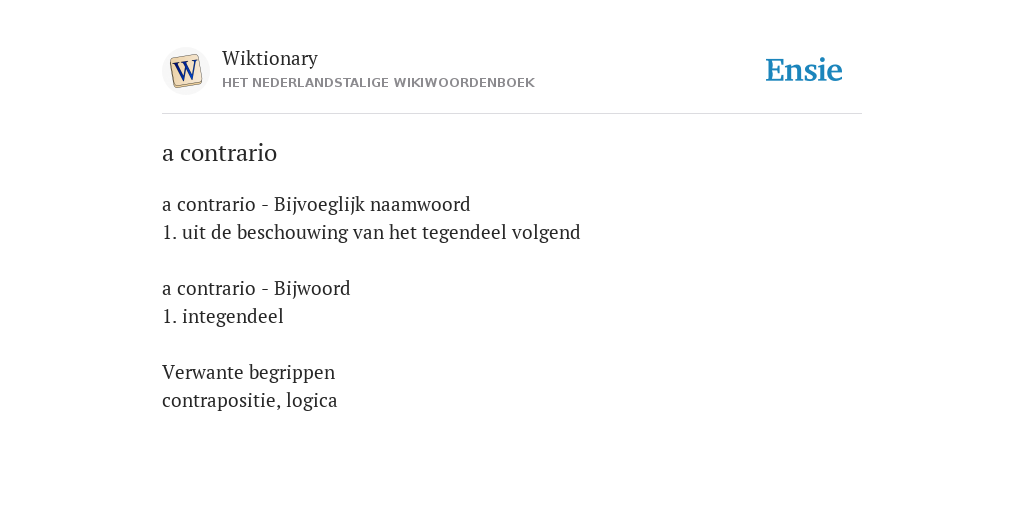Open the Ensie logo link
The image size is (1024, 512).
804,70
